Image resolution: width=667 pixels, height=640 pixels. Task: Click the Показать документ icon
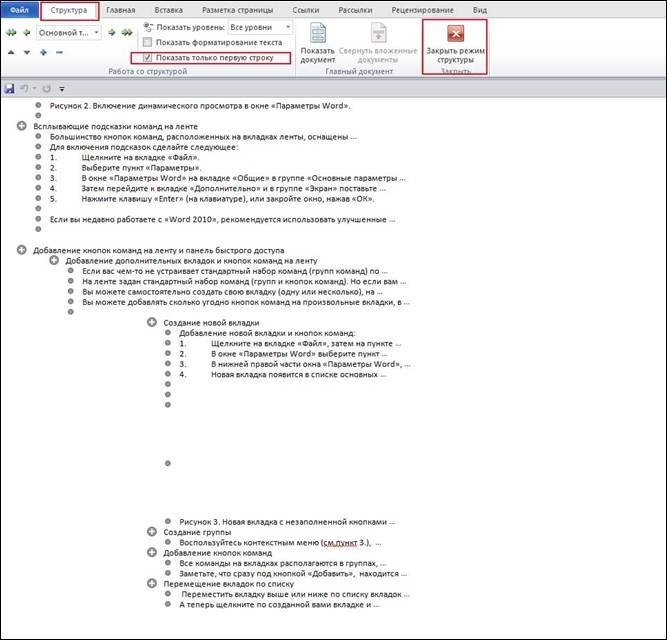point(318,41)
